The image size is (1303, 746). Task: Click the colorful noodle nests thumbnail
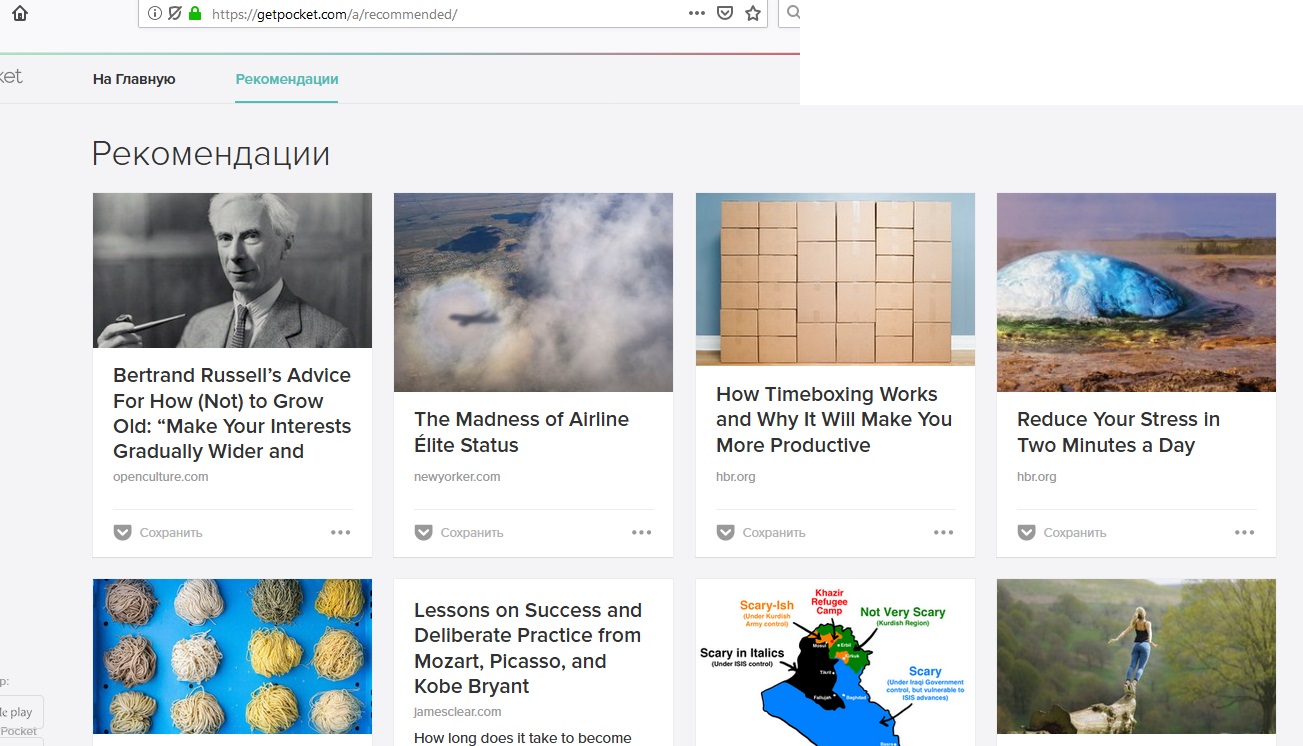(232, 656)
